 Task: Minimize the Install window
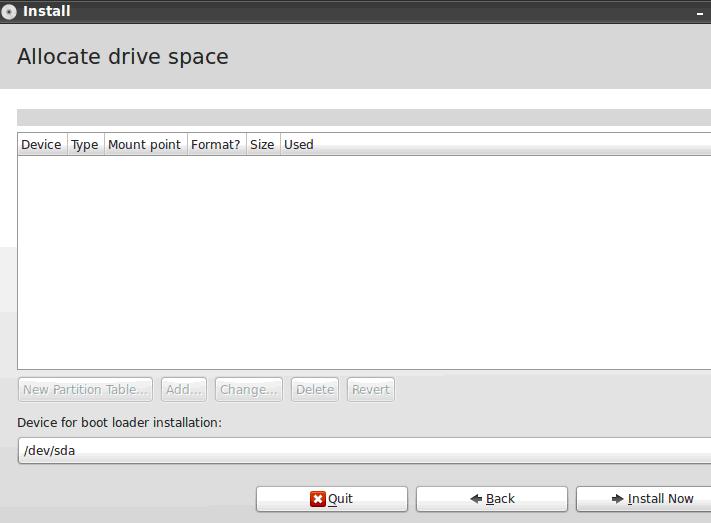click(699, 13)
